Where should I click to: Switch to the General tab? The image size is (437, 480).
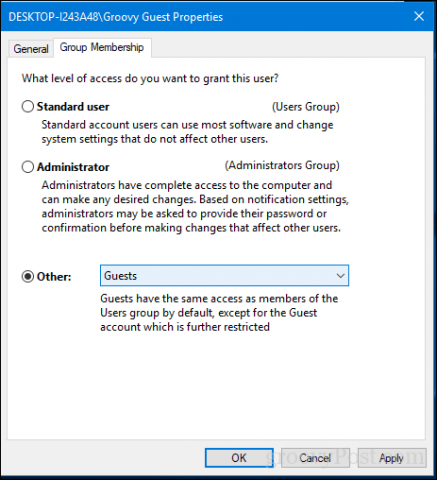31,49
